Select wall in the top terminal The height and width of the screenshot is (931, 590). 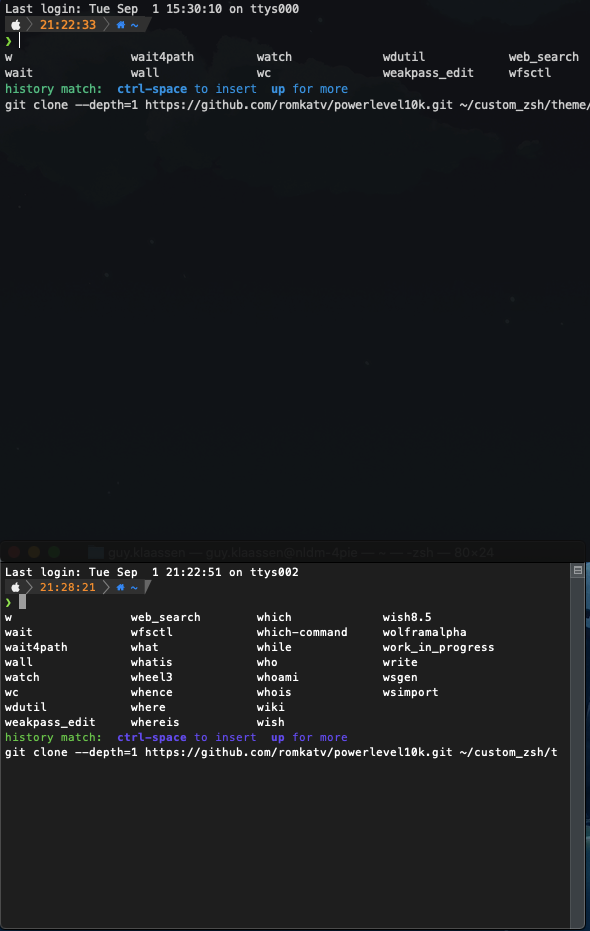point(145,73)
